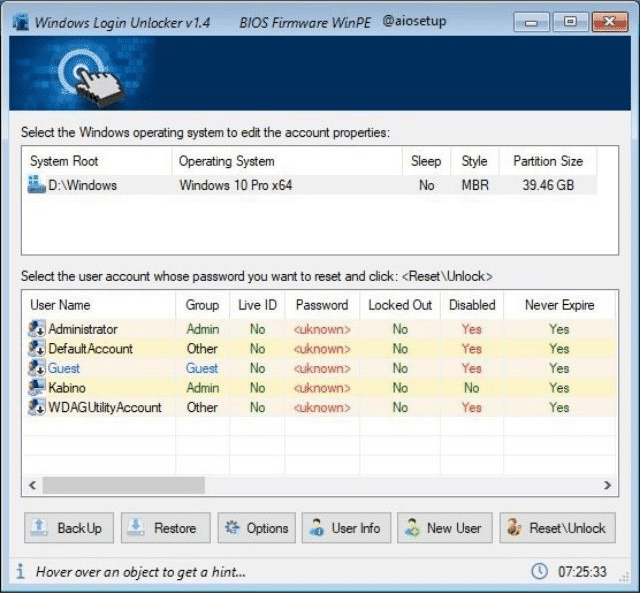Click the WDAGUtilityAccount user icon
Screen dimensions: 640x593
(37, 407)
